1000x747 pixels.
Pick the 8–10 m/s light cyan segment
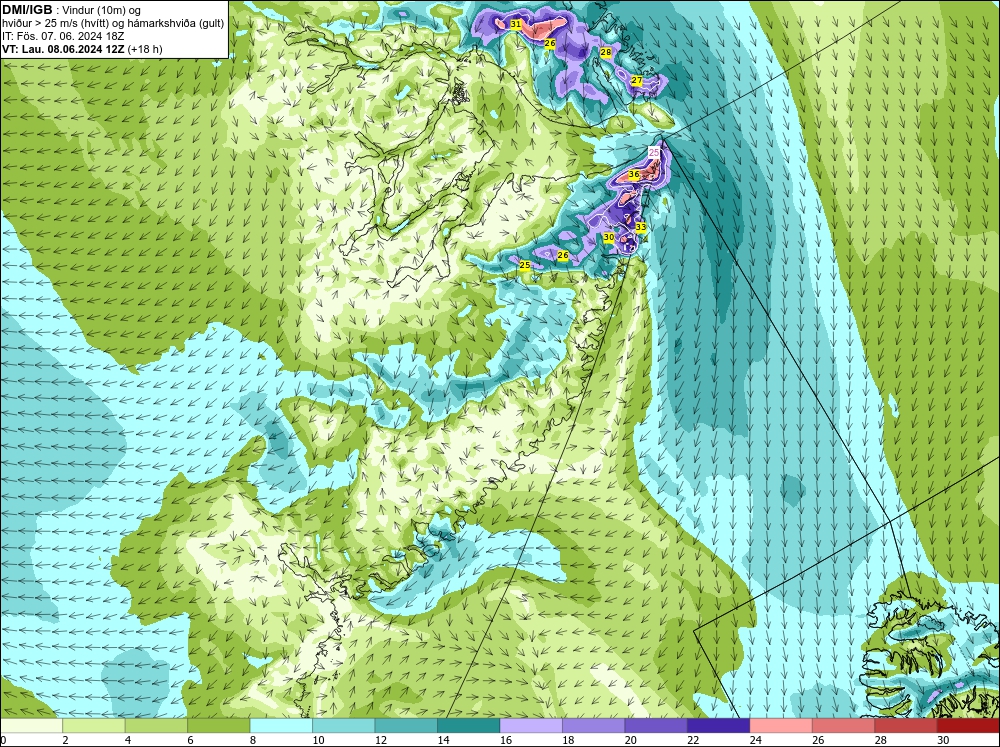tap(281, 726)
